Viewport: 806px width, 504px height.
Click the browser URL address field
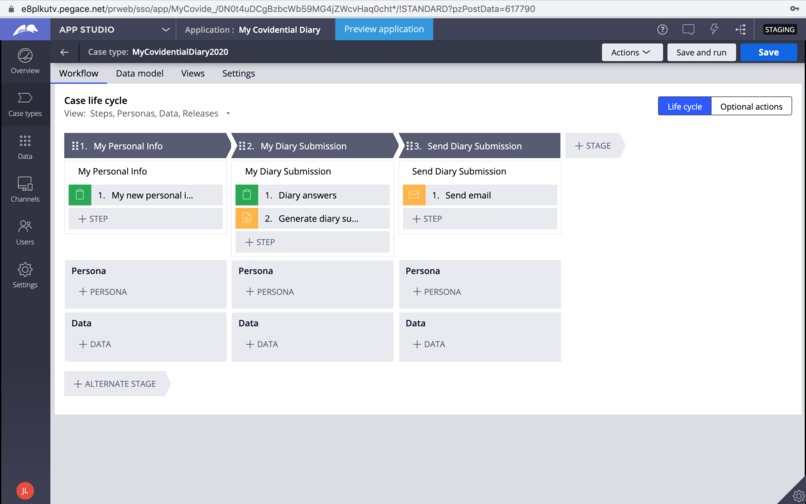coord(278,9)
